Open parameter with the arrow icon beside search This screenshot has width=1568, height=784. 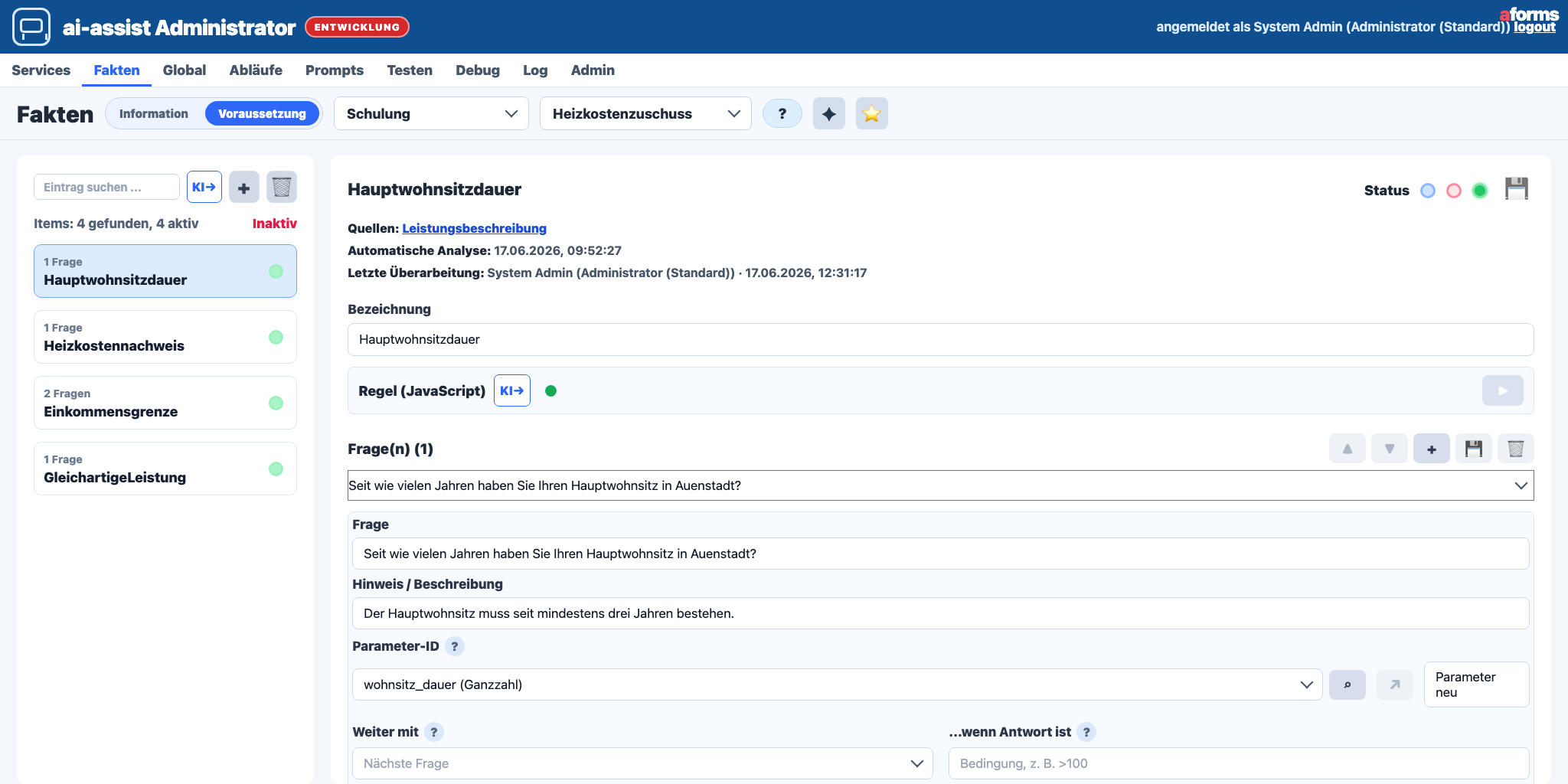click(x=1395, y=684)
